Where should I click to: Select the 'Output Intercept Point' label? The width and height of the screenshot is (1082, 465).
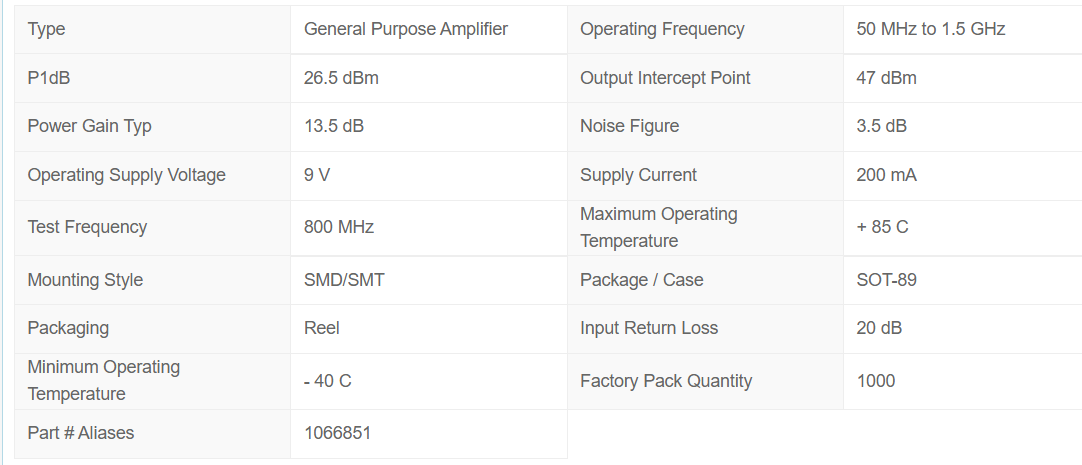click(665, 78)
